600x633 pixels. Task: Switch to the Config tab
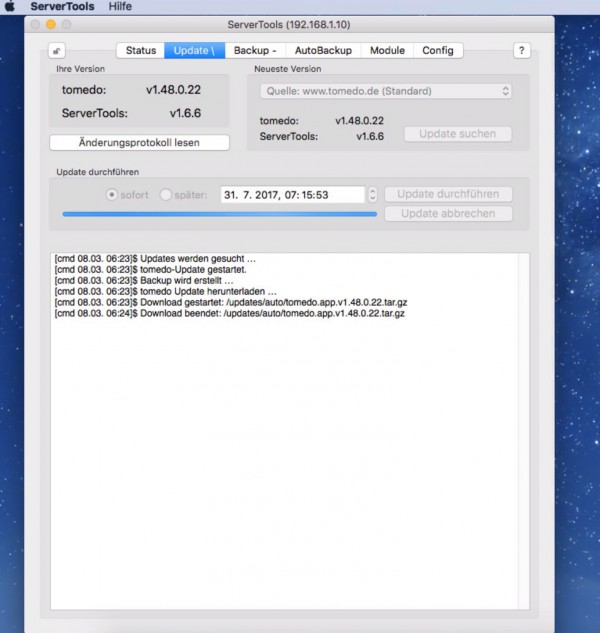pos(438,50)
